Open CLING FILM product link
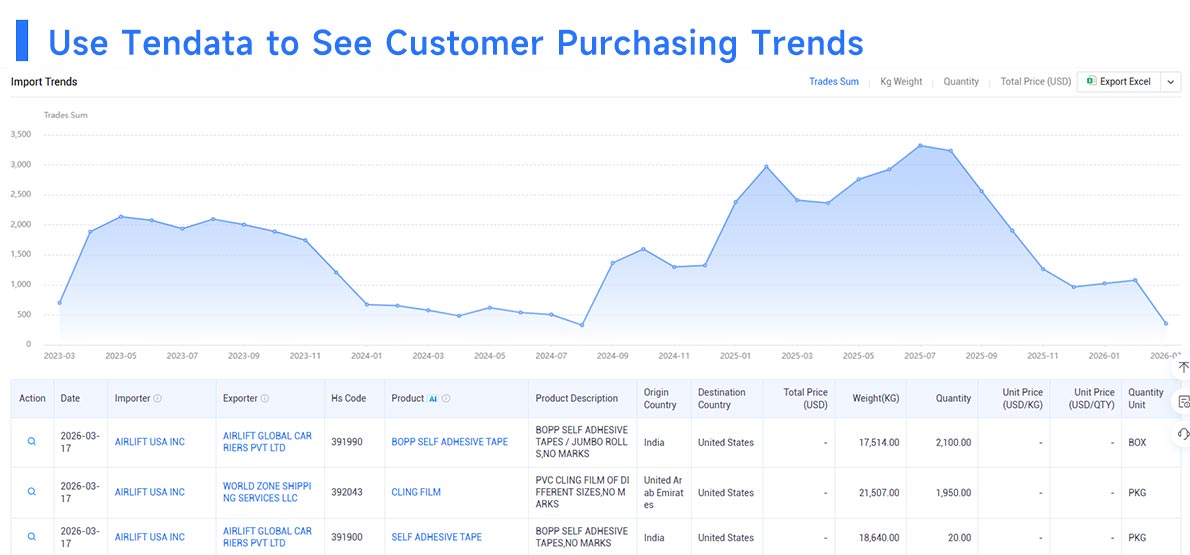This screenshot has width=1190, height=555. pos(416,492)
